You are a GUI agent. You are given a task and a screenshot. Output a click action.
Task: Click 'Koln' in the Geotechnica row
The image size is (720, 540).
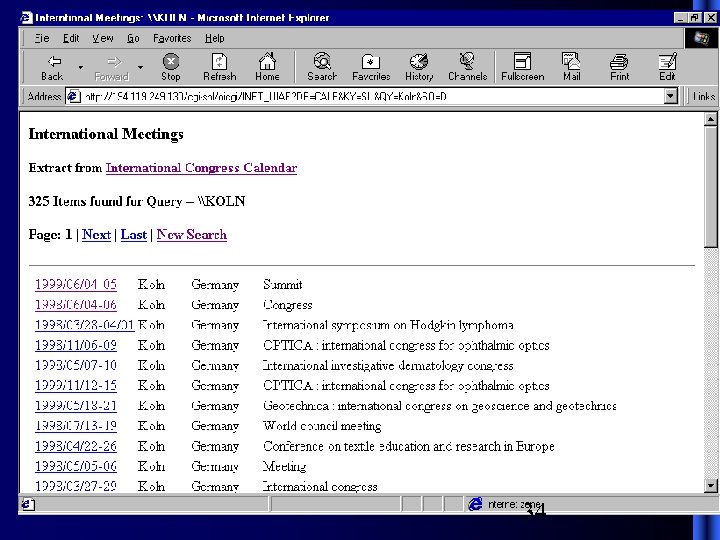tap(151, 406)
